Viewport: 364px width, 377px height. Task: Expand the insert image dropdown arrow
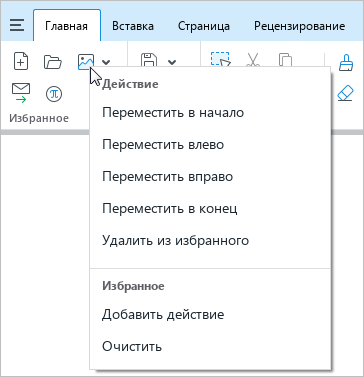pos(106,62)
